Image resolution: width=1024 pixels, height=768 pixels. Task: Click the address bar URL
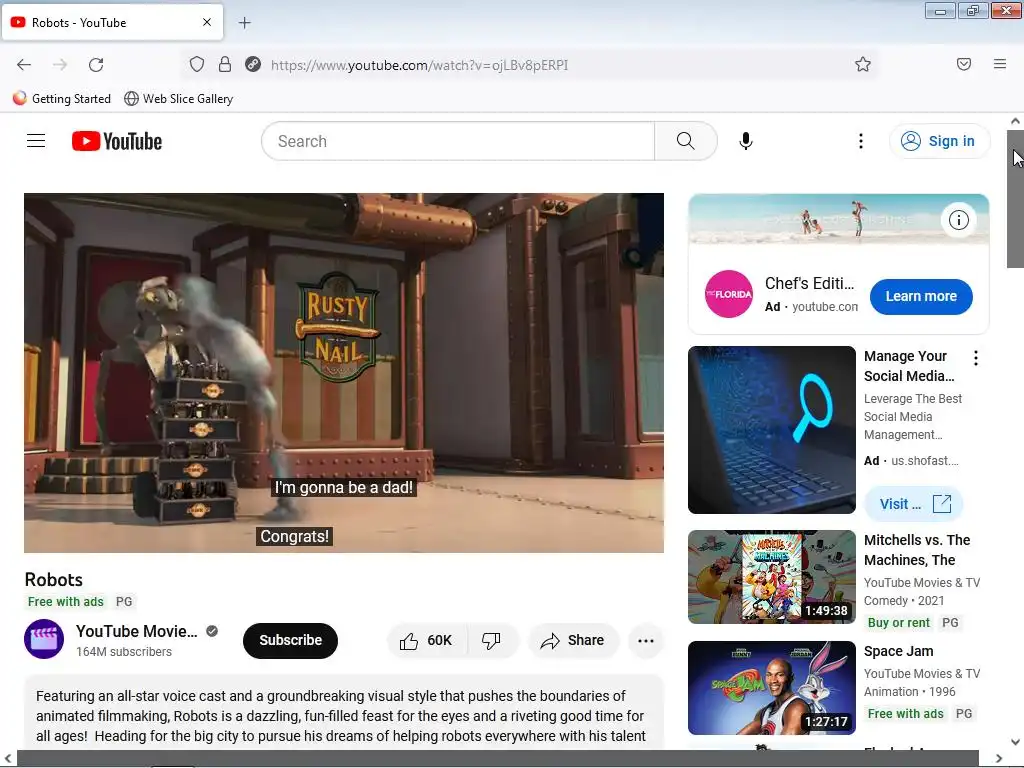(419, 65)
